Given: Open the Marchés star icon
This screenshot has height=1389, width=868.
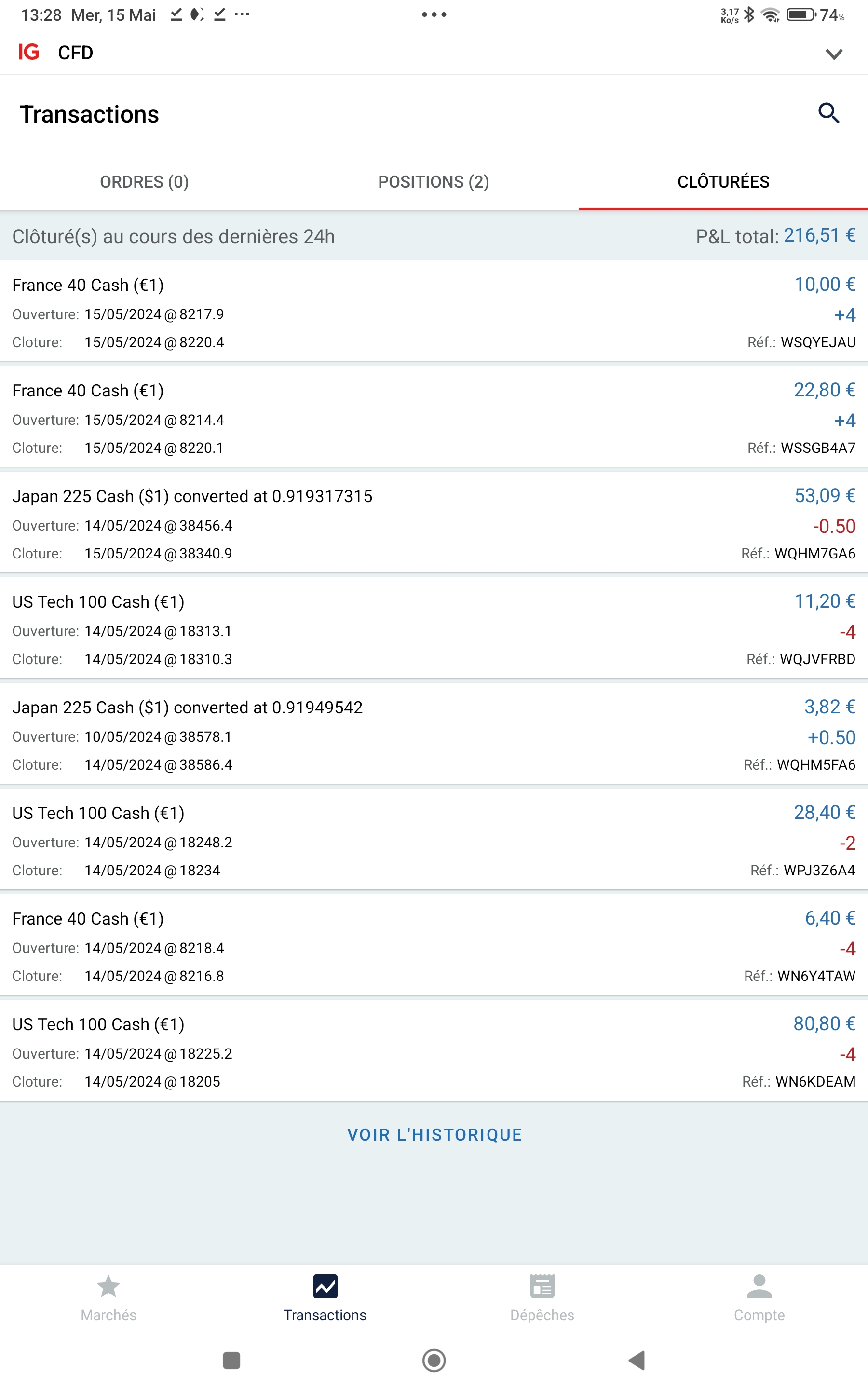Looking at the screenshot, I should click(x=108, y=1286).
